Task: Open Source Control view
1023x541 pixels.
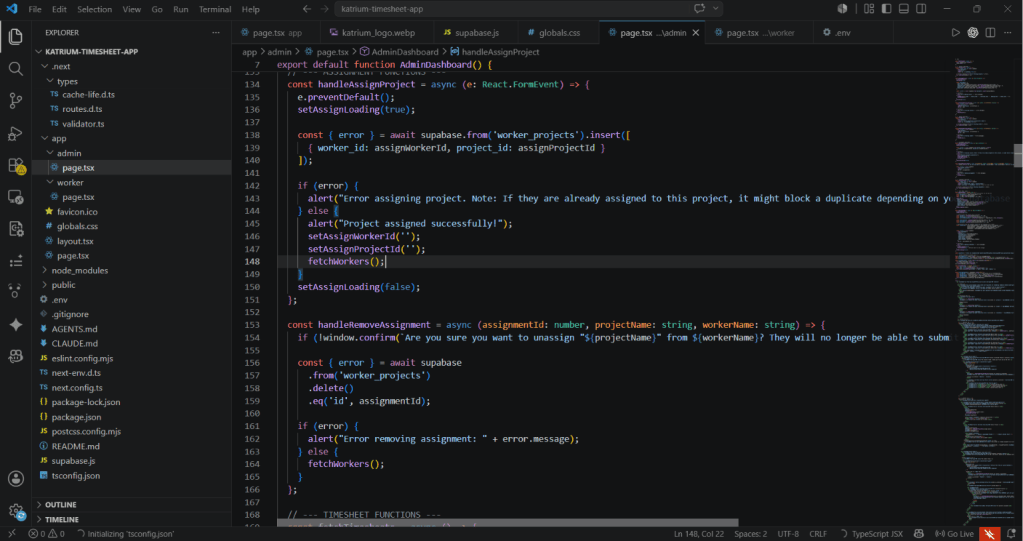Action: coord(16,100)
